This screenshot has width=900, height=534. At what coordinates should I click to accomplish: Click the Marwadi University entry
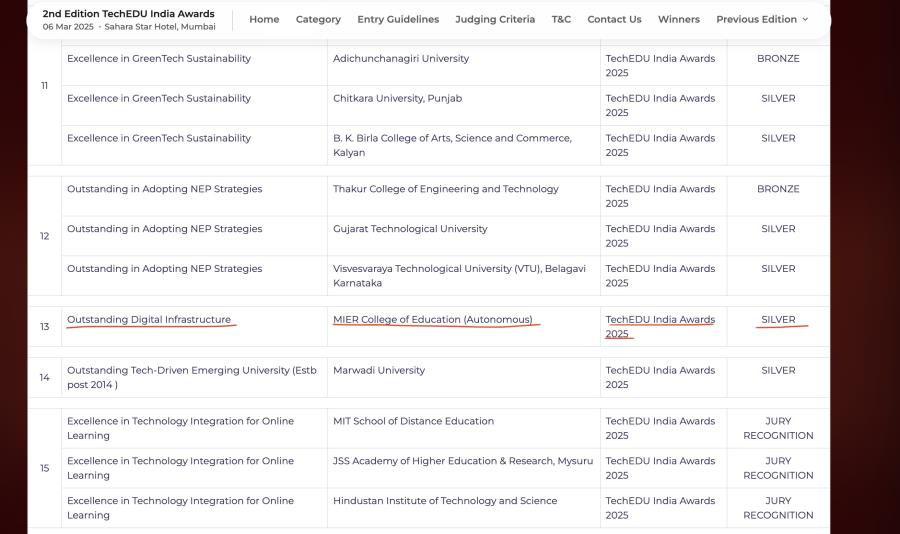pyautogui.click(x=464, y=377)
